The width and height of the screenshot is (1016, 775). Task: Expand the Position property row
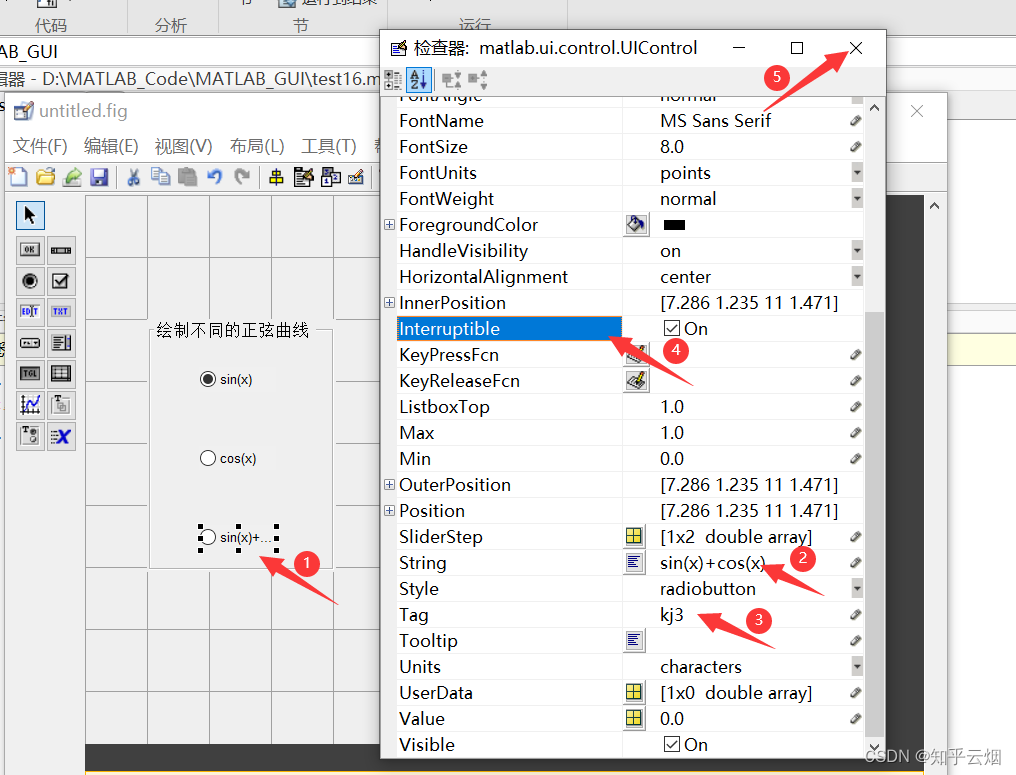(x=388, y=510)
